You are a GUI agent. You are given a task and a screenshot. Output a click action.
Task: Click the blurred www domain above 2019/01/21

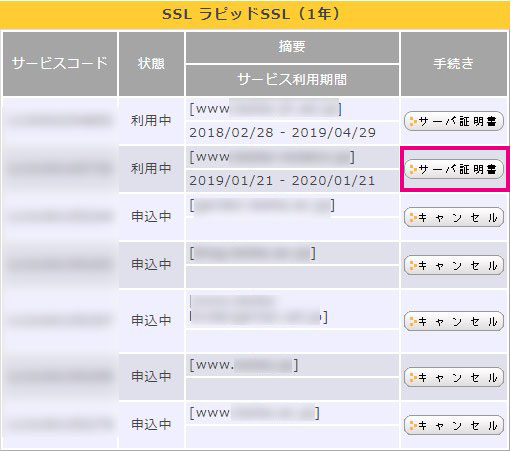coord(272,157)
